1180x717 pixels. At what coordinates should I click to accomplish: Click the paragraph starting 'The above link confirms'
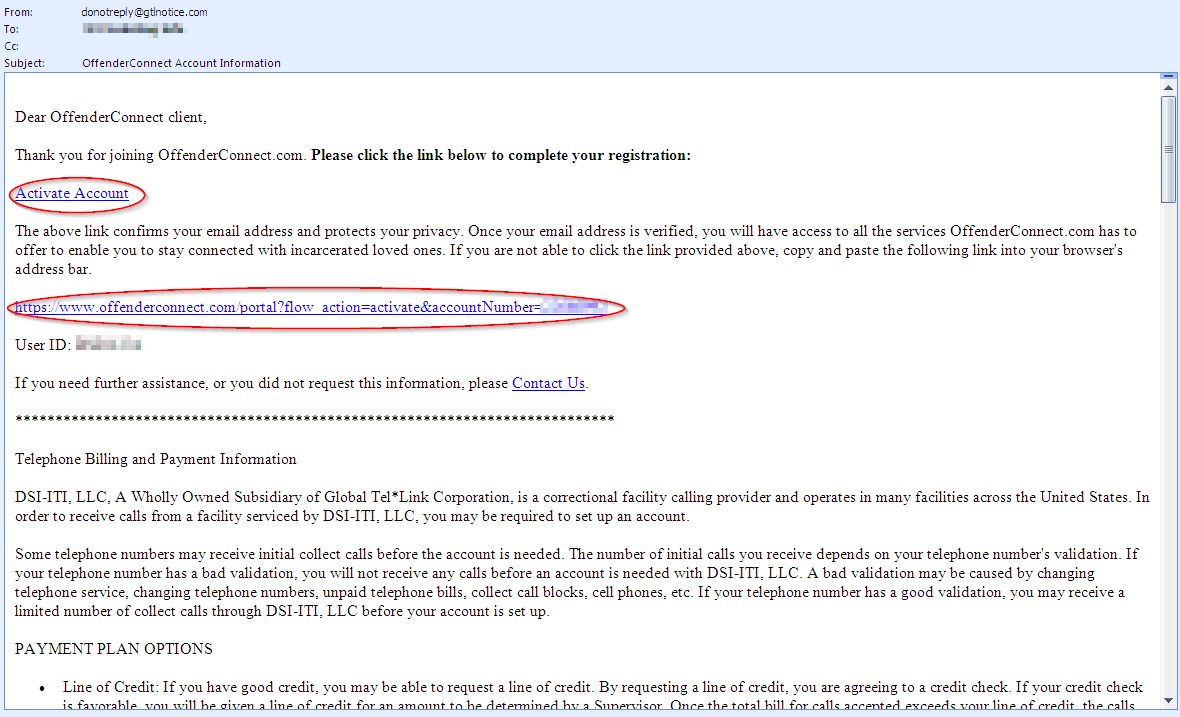(576, 250)
